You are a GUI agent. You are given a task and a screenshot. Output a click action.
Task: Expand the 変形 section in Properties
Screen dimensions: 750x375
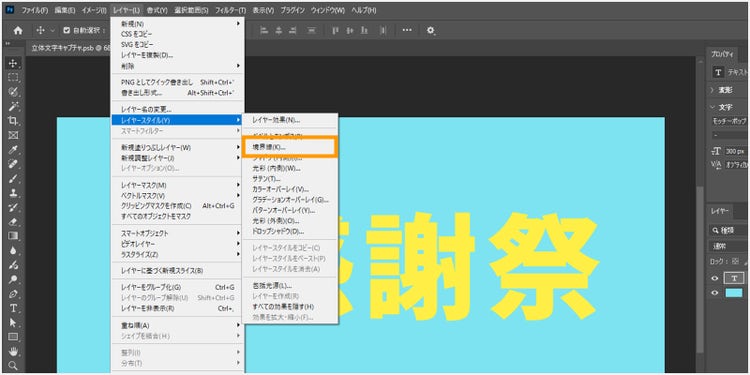point(712,90)
